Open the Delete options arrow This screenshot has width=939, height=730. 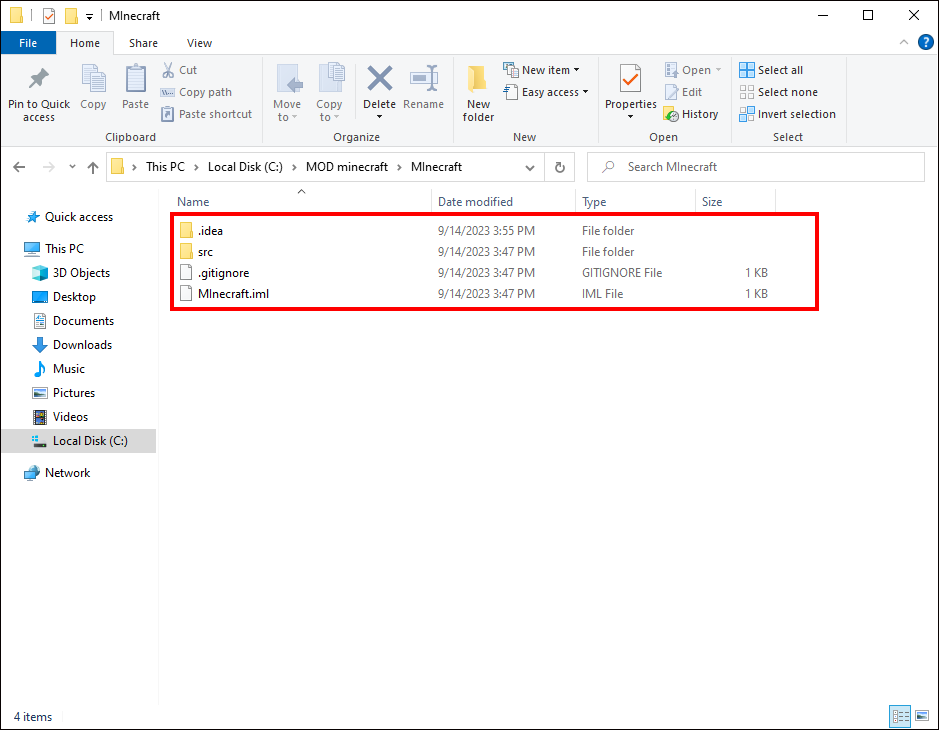coord(380,117)
